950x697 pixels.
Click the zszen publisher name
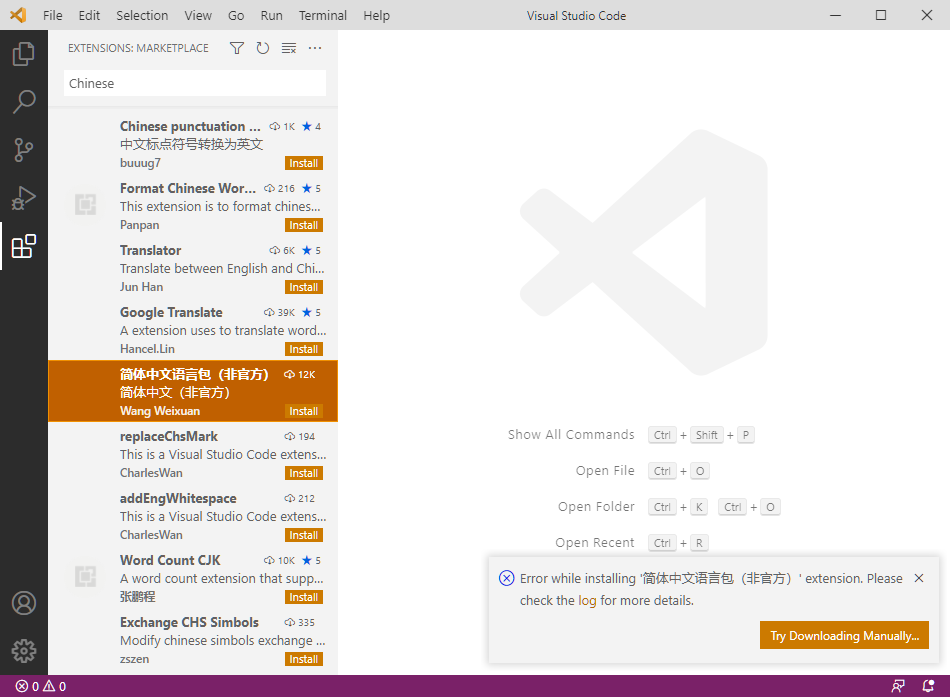[135, 659]
